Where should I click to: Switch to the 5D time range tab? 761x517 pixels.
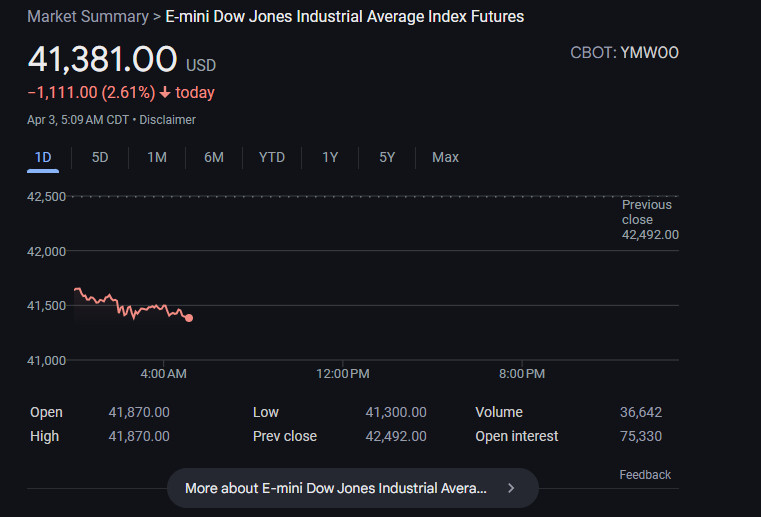coord(100,157)
